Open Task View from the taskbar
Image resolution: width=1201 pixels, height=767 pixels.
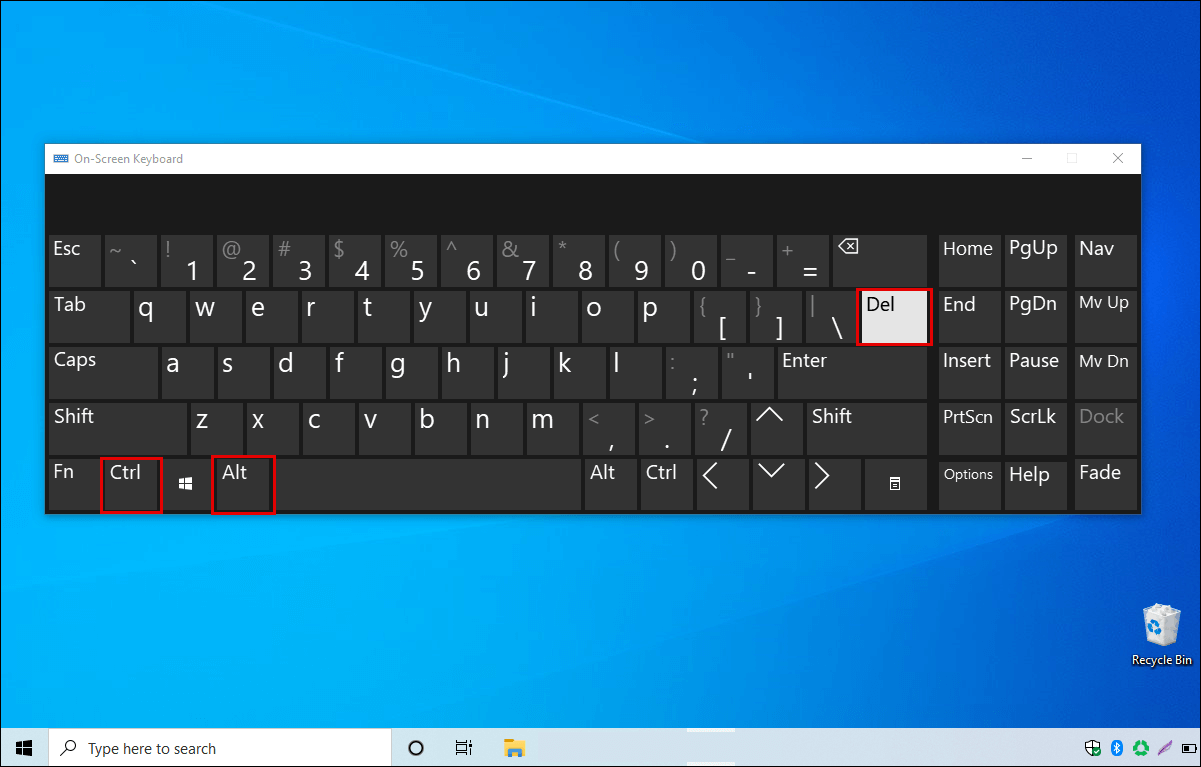click(463, 747)
